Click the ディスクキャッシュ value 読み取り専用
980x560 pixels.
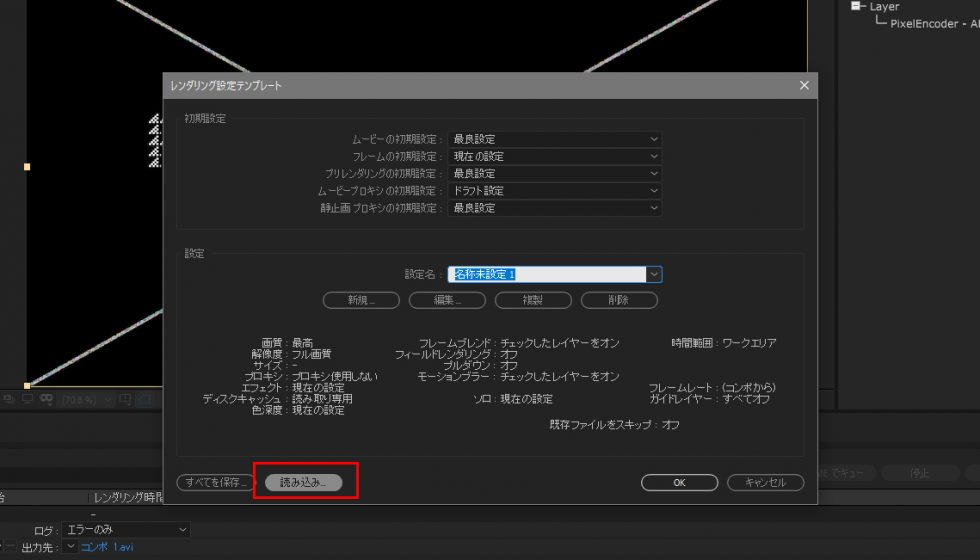pyautogui.click(x=322, y=399)
